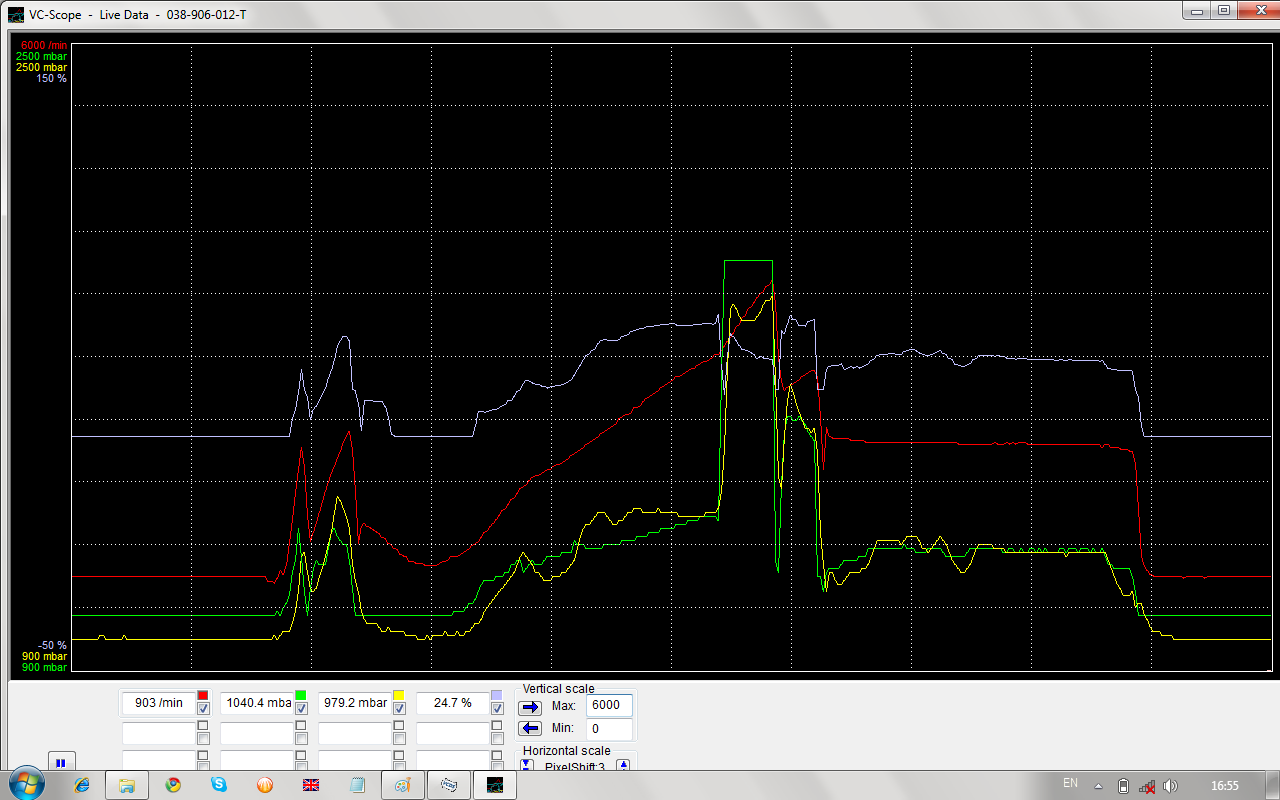Disable the green 1040.4 mbar trace checkbox

pyautogui.click(x=301, y=709)
